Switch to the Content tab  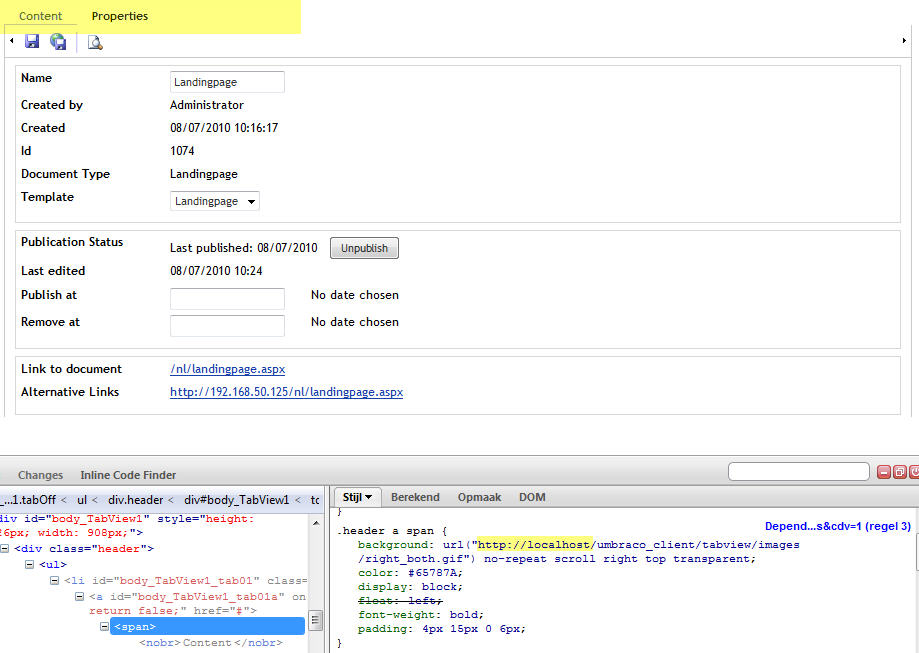(x=41, y=16)
